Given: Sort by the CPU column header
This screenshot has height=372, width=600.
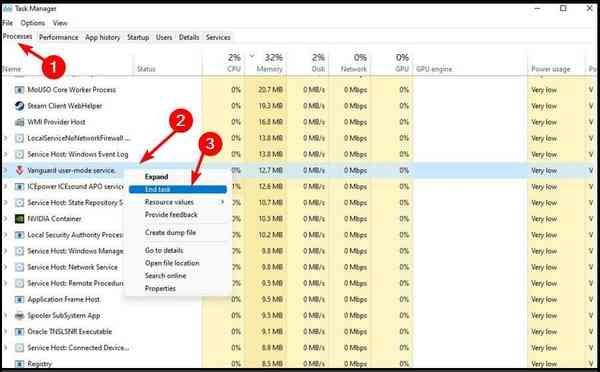Looking at the screenshot, I should pyautogui.click(x=233, y=69).
